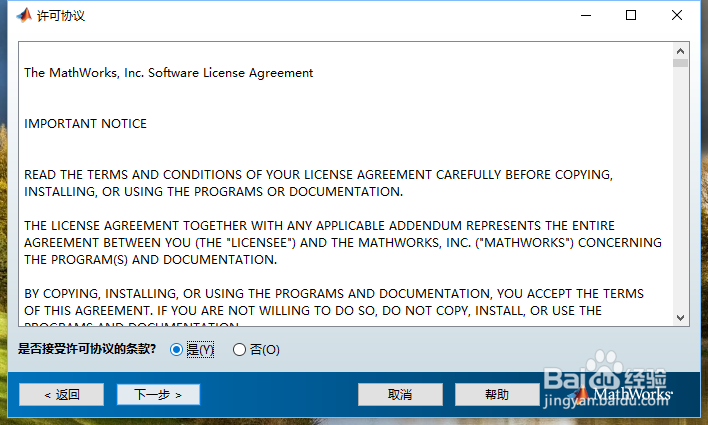Click the scrollbar up arrow
The image size is (708, 425).
tap(680, 51)
